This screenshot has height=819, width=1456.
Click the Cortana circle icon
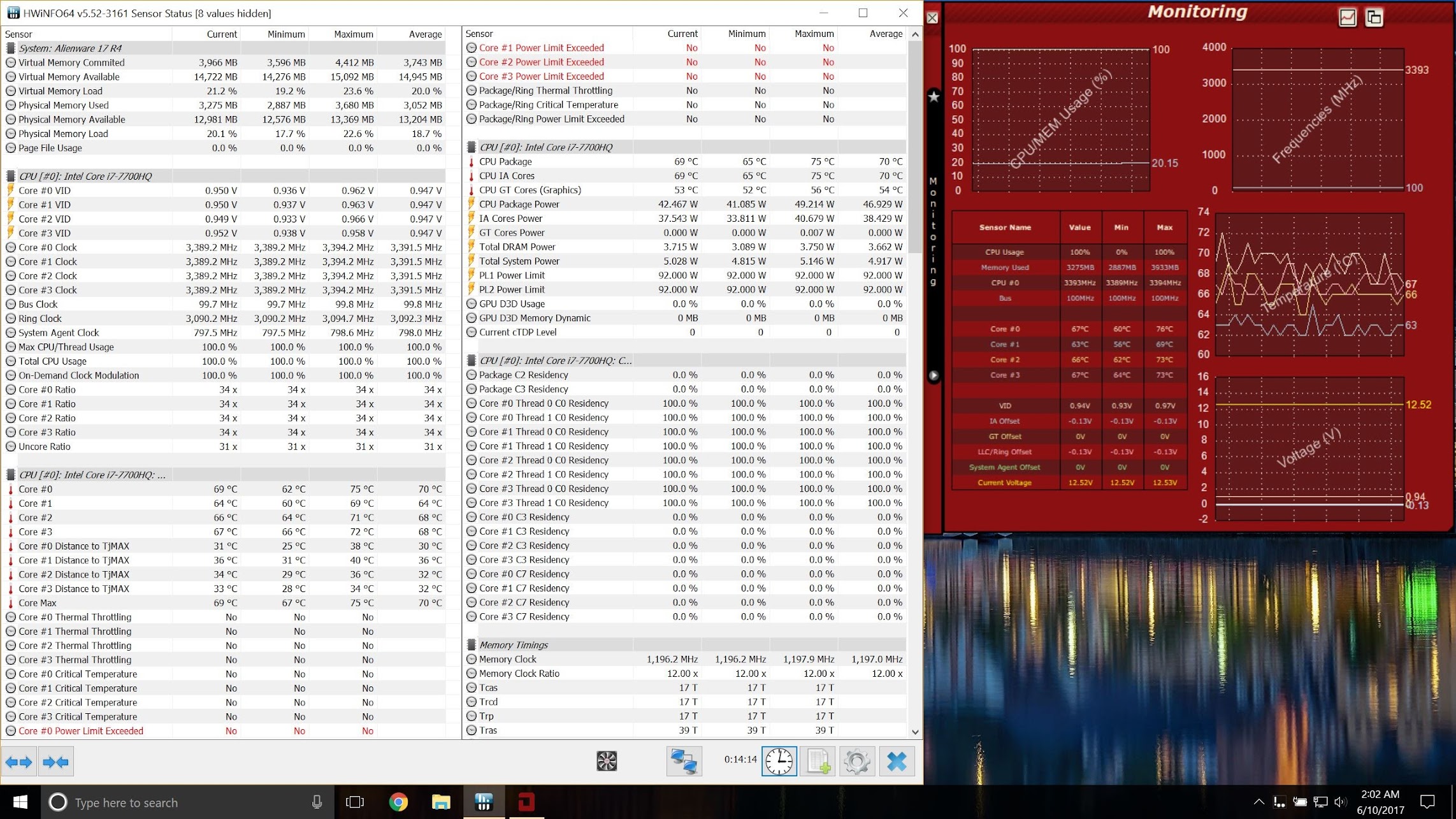pos(58,802)
